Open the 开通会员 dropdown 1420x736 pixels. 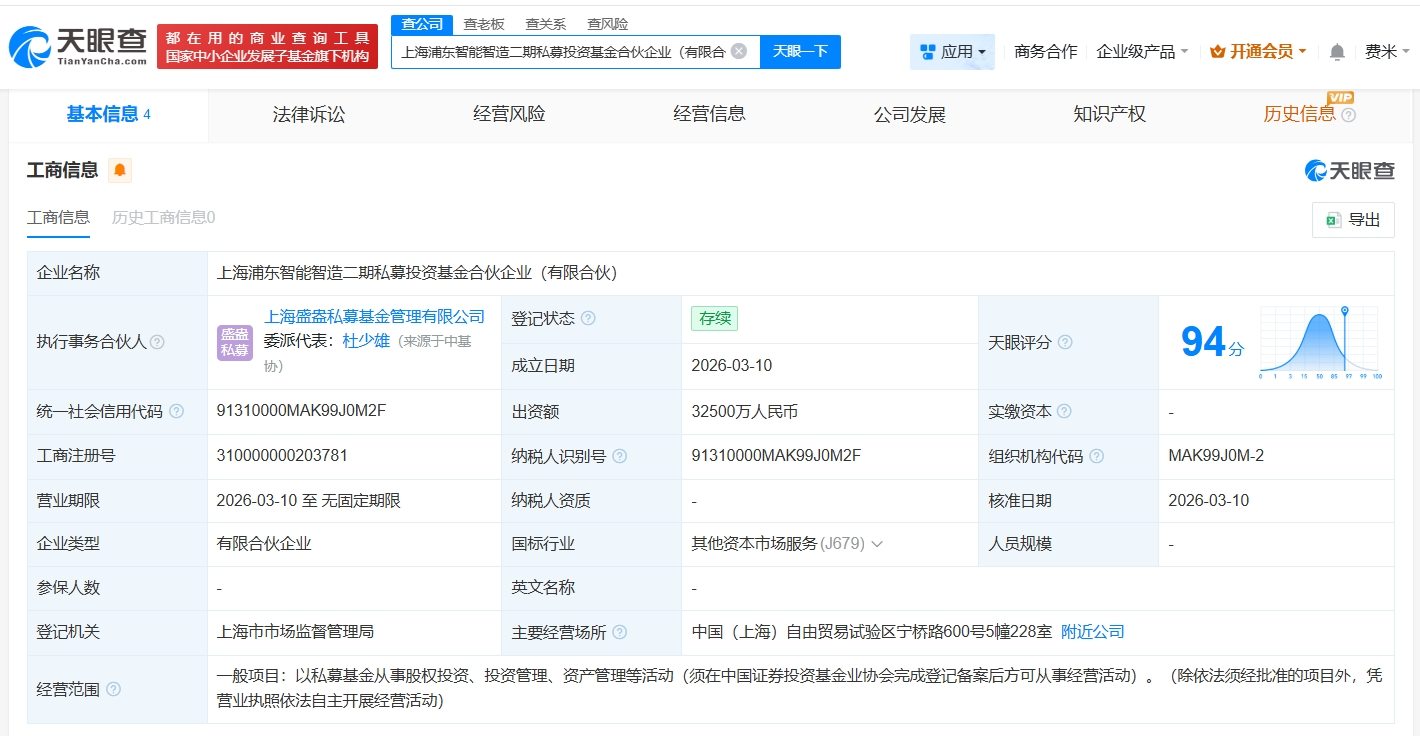click(1258, 51)
